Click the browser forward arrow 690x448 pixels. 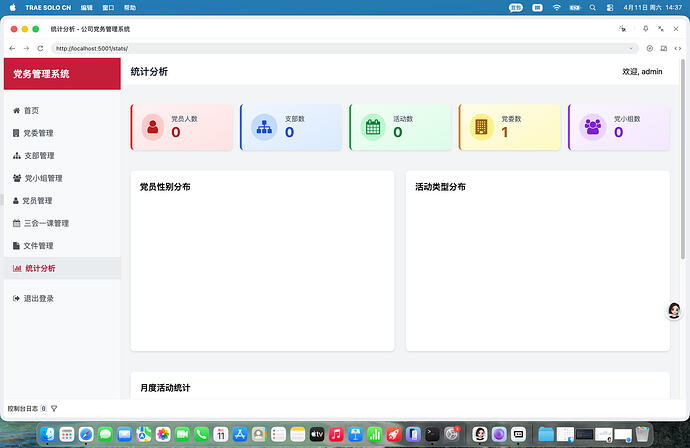pos(26,48)
